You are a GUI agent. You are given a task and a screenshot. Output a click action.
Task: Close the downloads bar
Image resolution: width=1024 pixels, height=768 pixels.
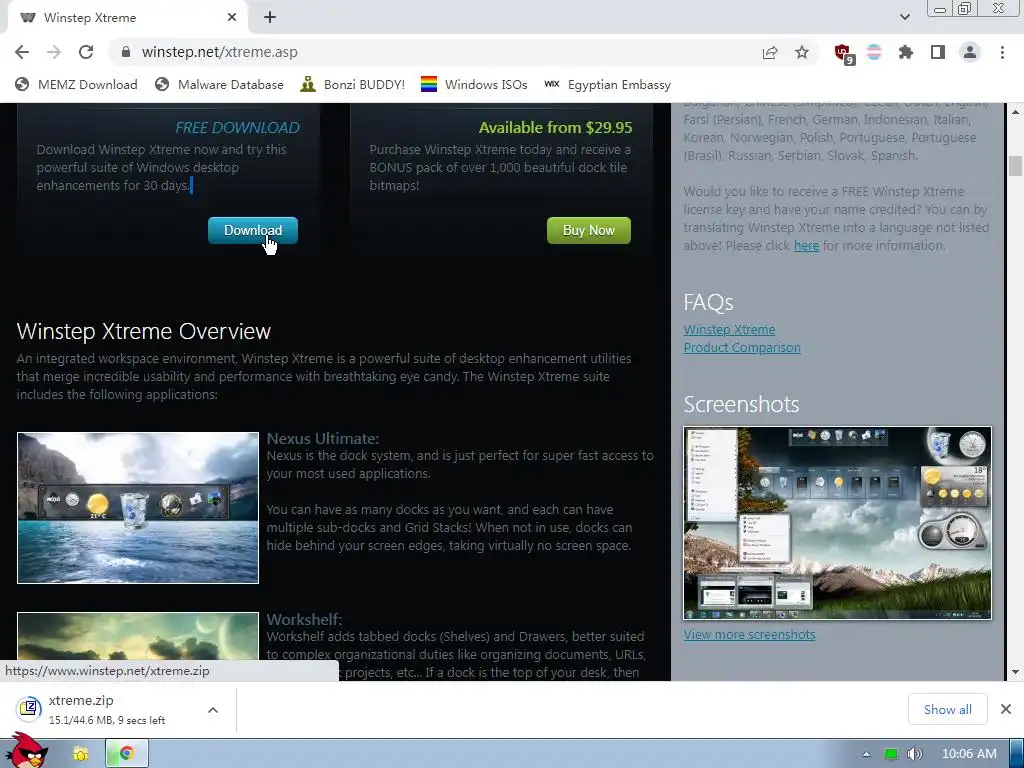[1006, 709]
